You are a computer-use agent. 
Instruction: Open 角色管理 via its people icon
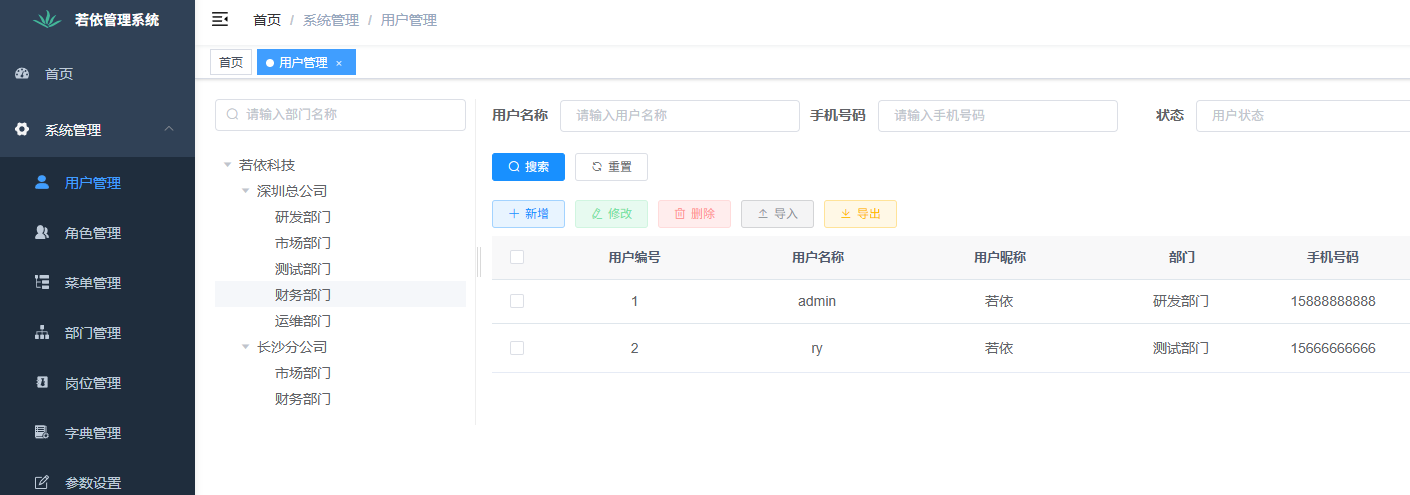[42, 233]
